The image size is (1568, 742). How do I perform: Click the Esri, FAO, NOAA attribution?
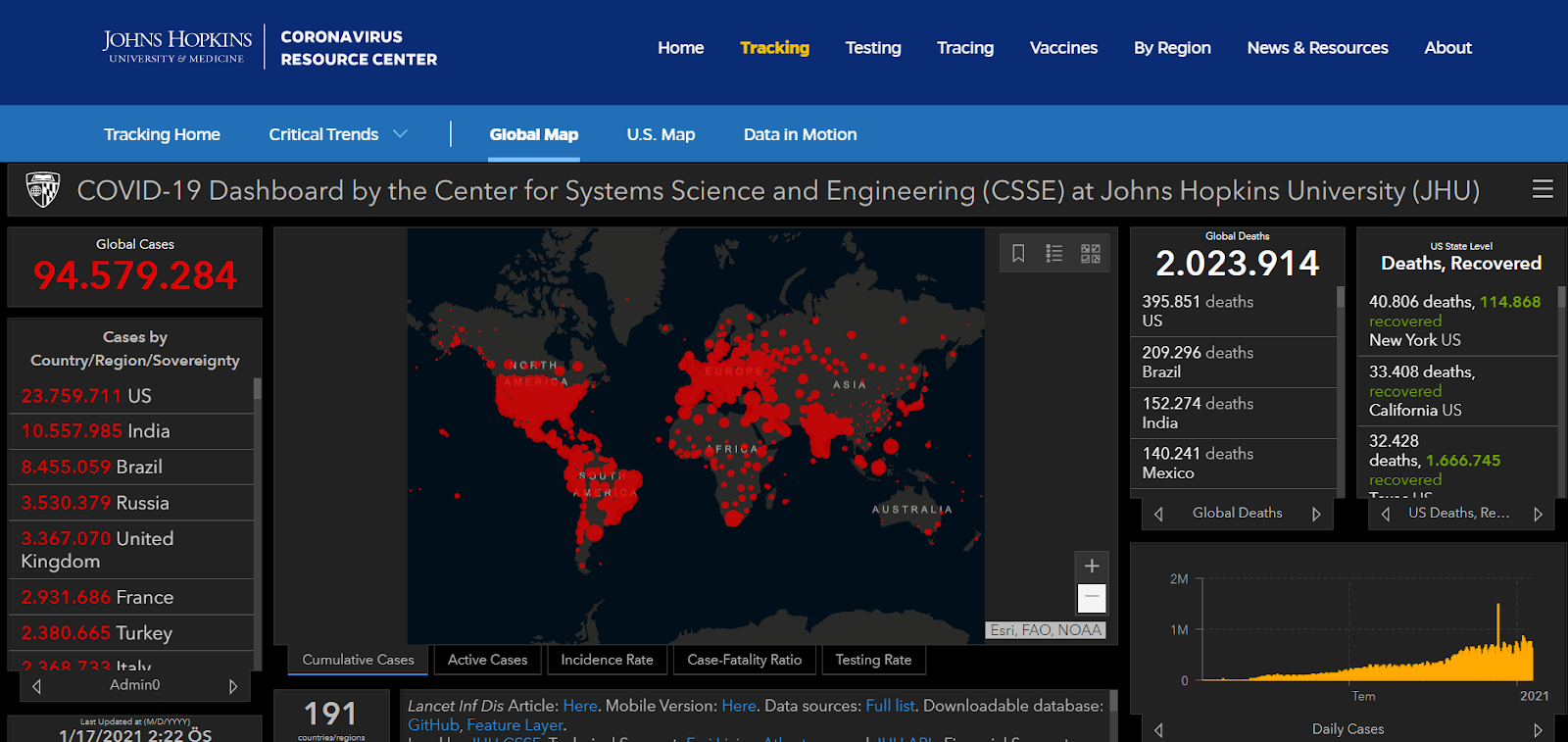pyautogui.click(x=1046, y=630)
